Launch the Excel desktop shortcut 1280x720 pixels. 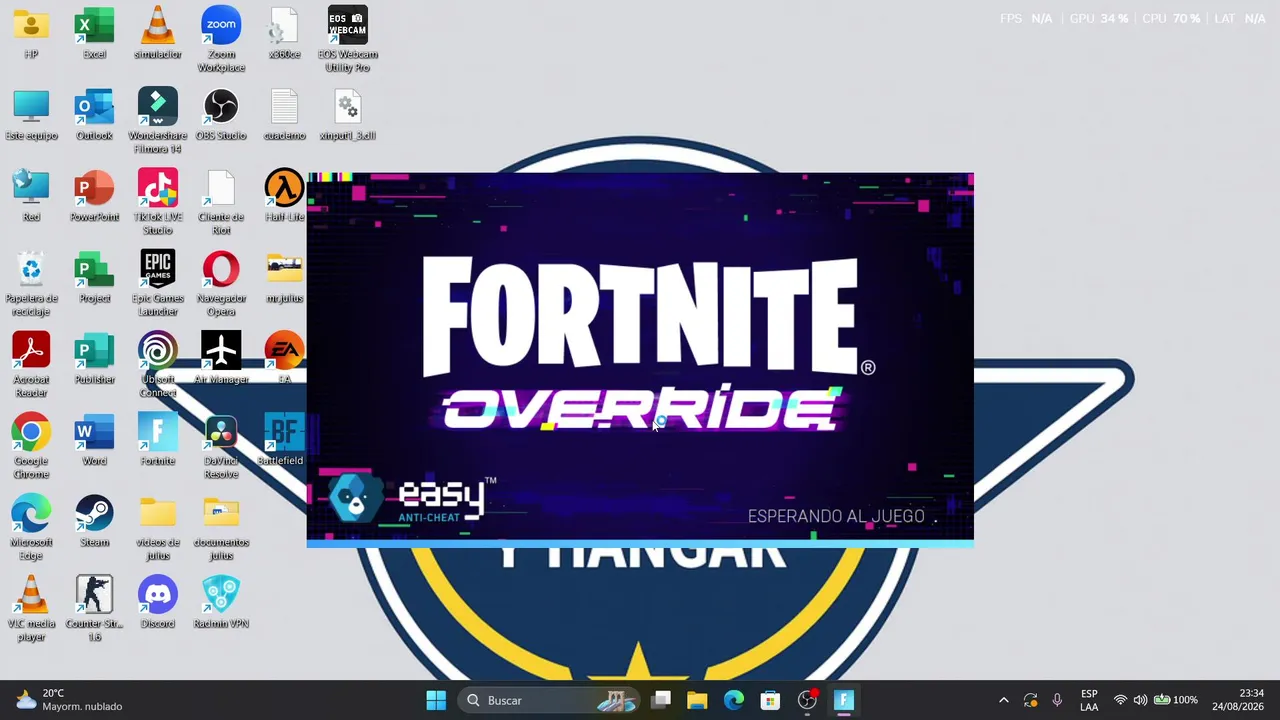94,33
